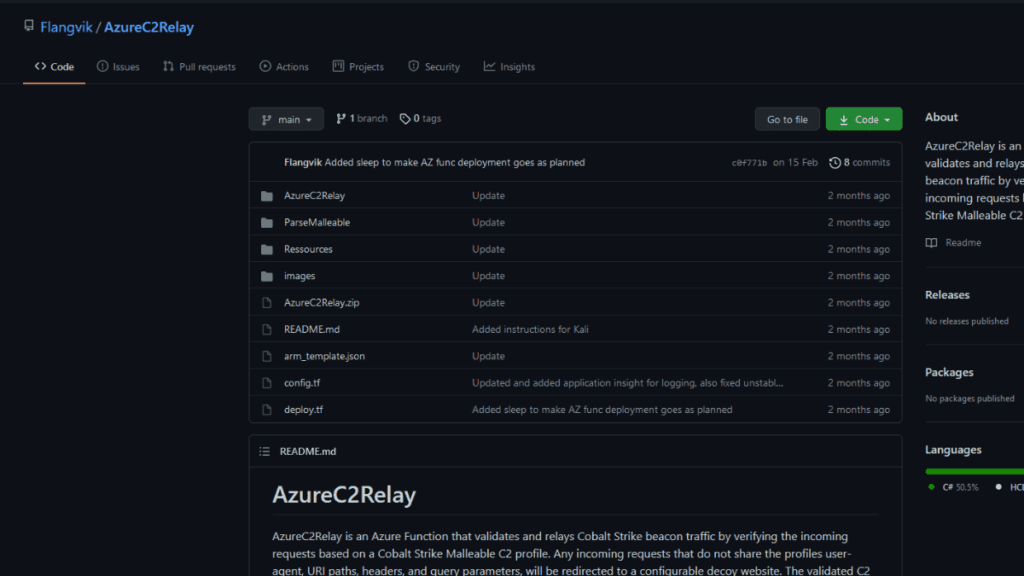The width and height of the screenshot is (1024, 576).
Task: Open the Readme link in About sidebar
Action: click(x=963, y=242)
